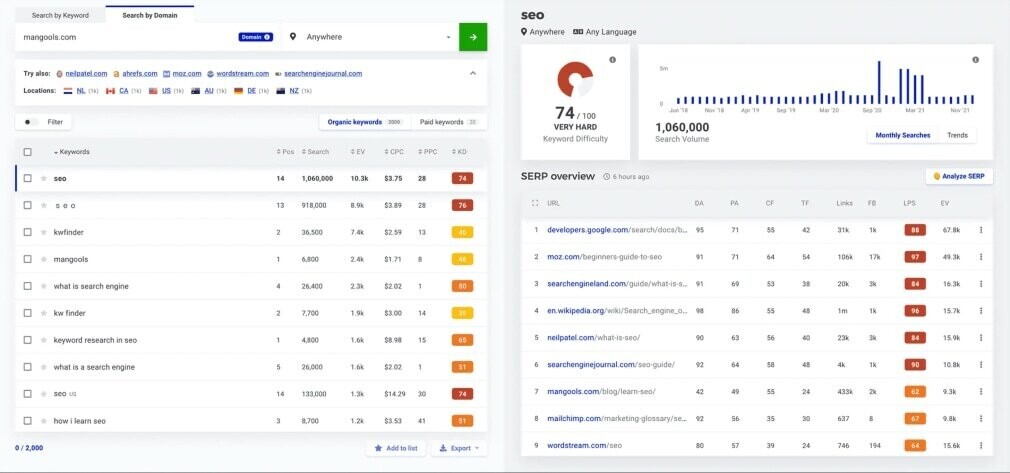Sort by the KD column

click(459, 152)
